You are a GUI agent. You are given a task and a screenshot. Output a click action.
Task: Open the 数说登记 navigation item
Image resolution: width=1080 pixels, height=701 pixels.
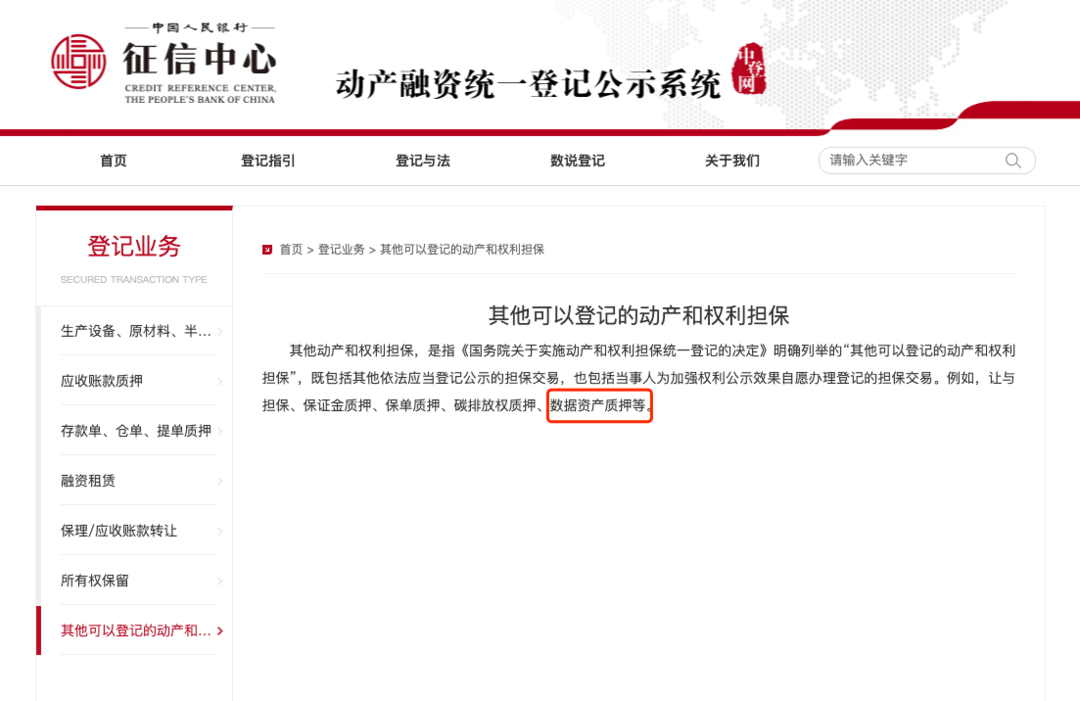pos(577,160)
